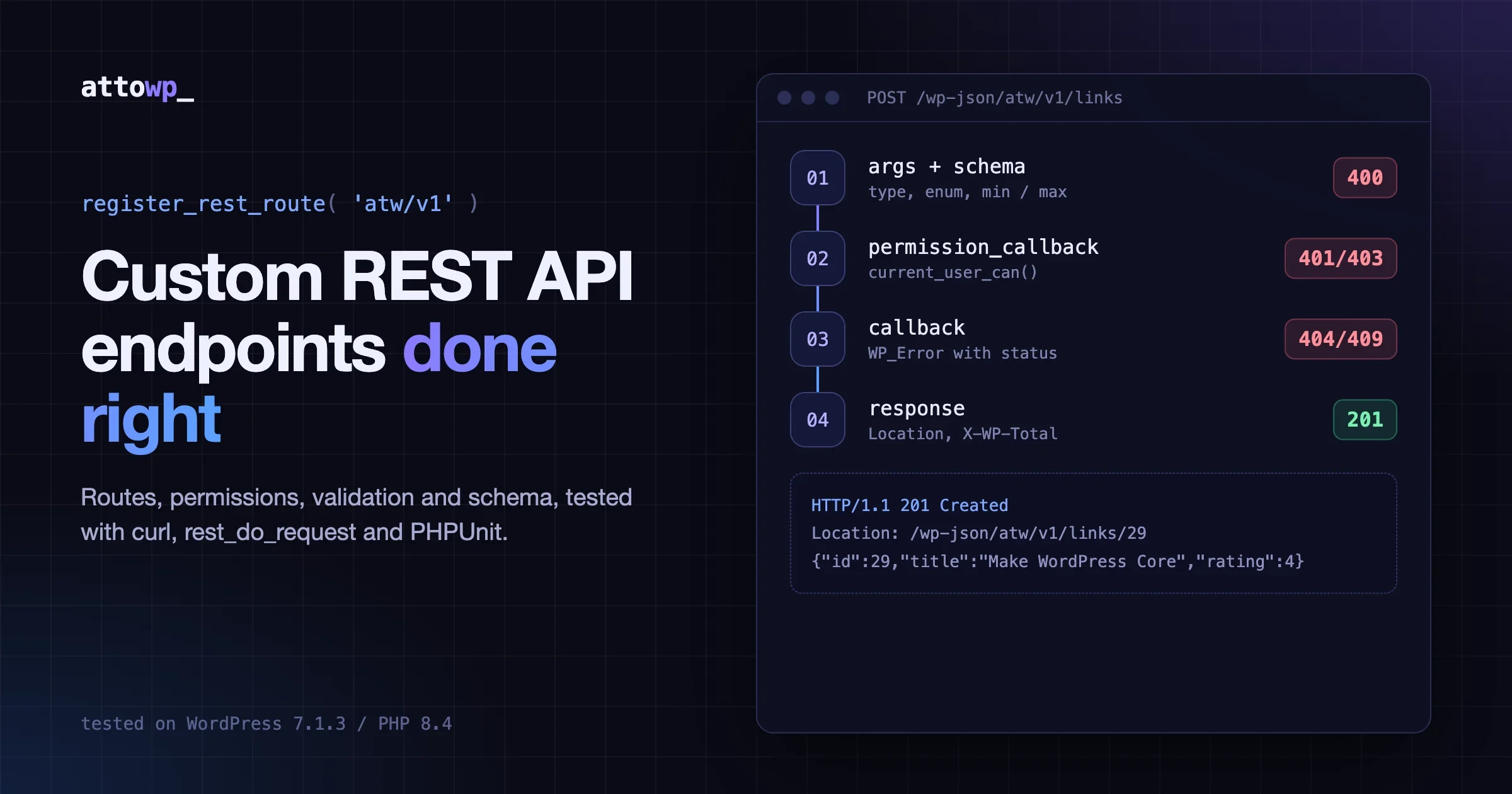1512x794 pixels.
Task: Click step badge 04
Action: point(818,420)
